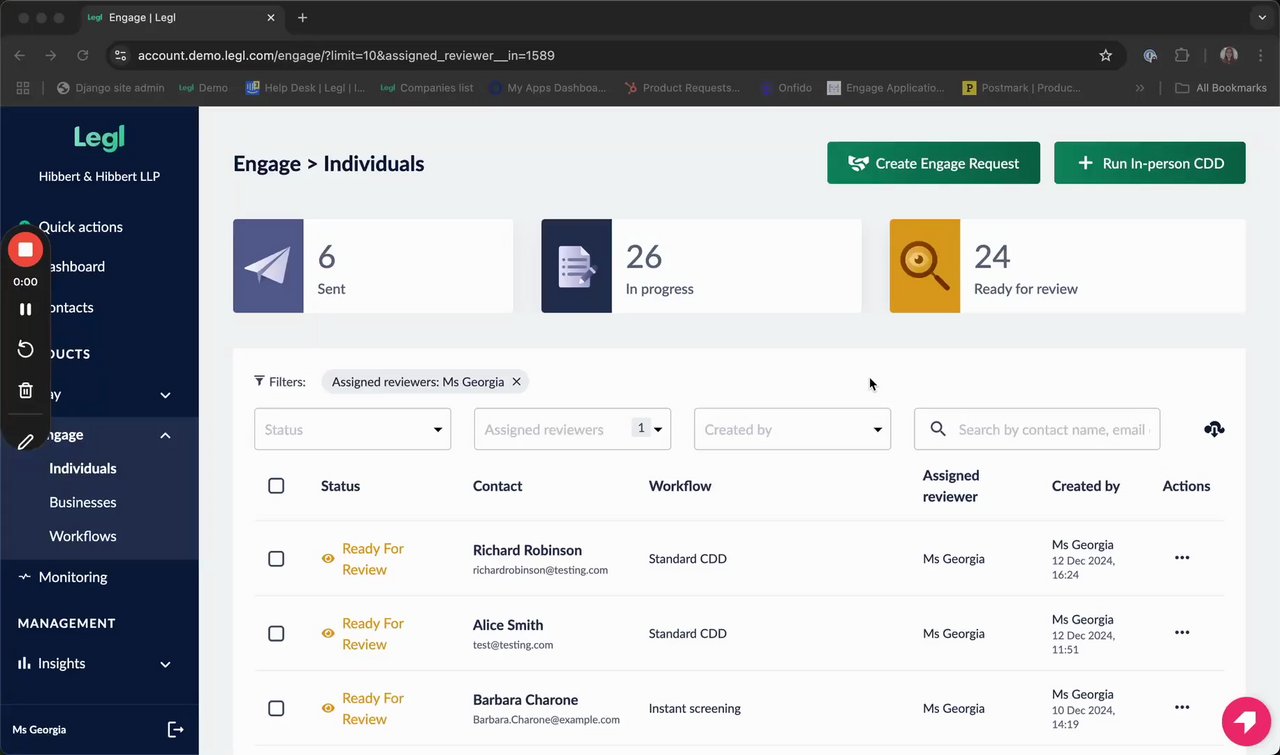Click the Run In-person CDD button
The height and width of the screenshot is (755, 1280).
point(1149,163)
